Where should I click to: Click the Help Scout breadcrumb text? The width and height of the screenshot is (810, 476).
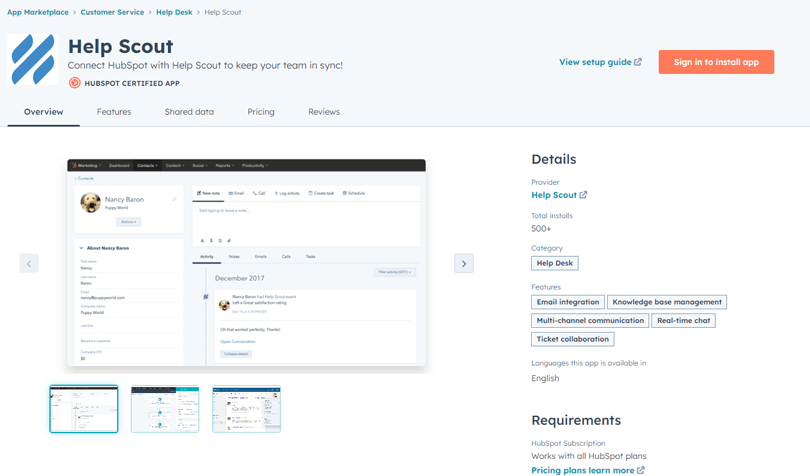tap(223, 12)
